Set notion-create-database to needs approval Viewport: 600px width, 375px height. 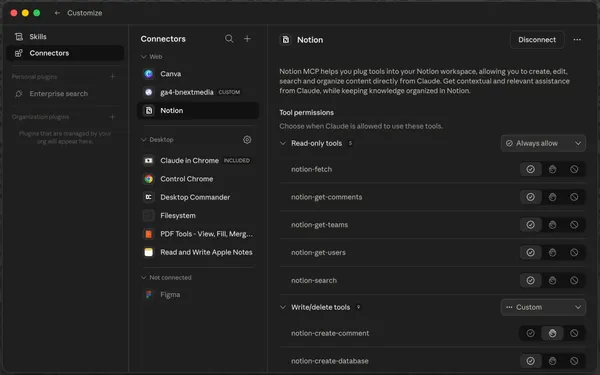click(552, 361)
